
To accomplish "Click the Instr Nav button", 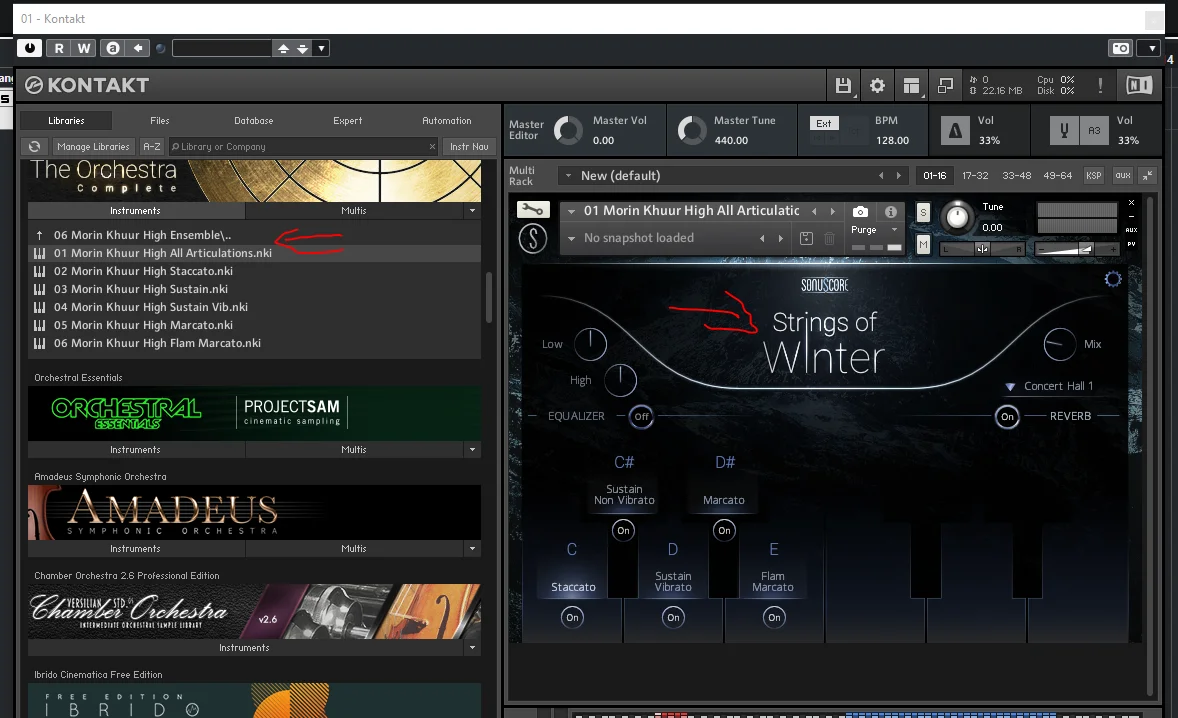I will pos(470,146).
